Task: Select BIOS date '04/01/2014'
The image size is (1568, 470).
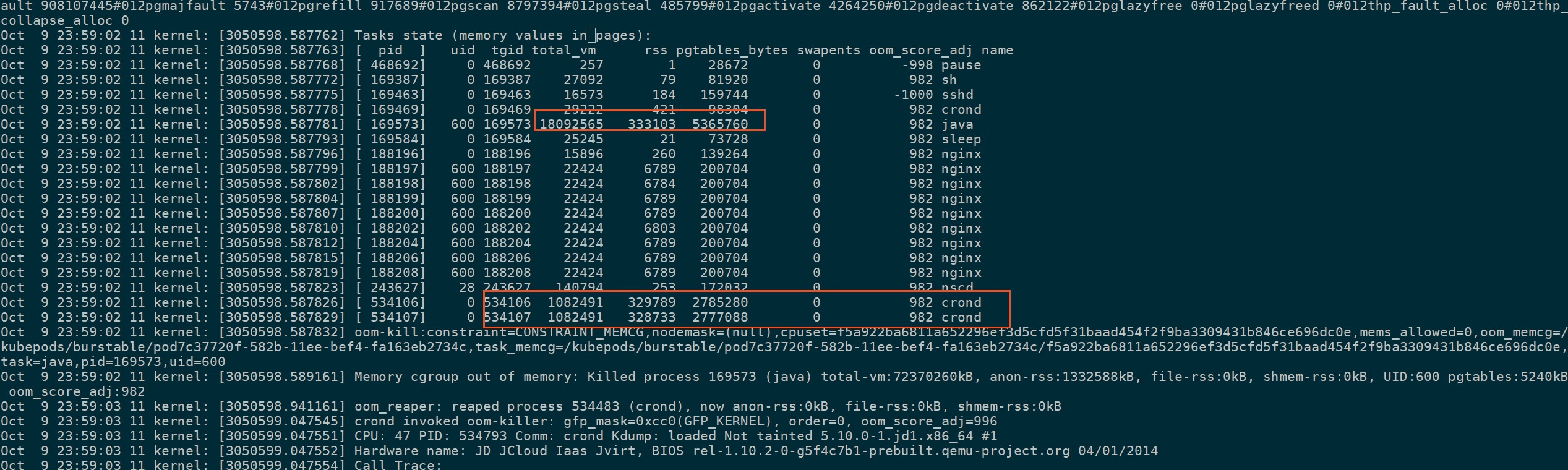Action: [1118, 451]
